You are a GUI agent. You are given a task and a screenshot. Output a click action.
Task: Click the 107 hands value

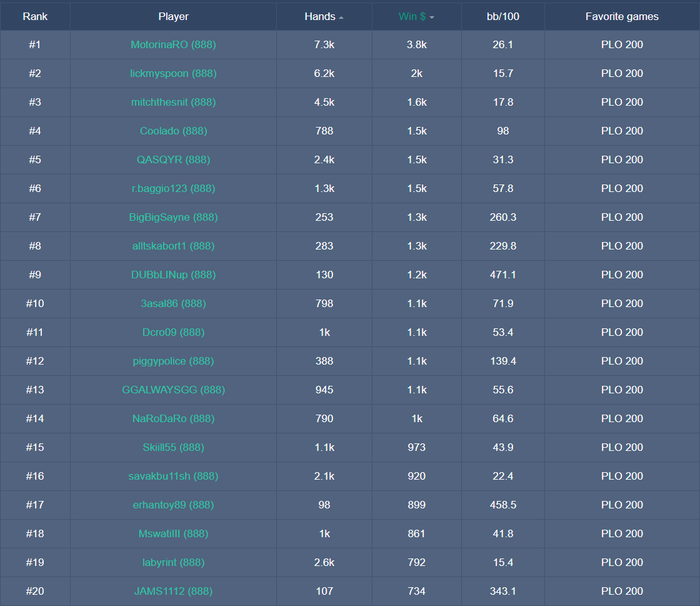pos(324,591)
